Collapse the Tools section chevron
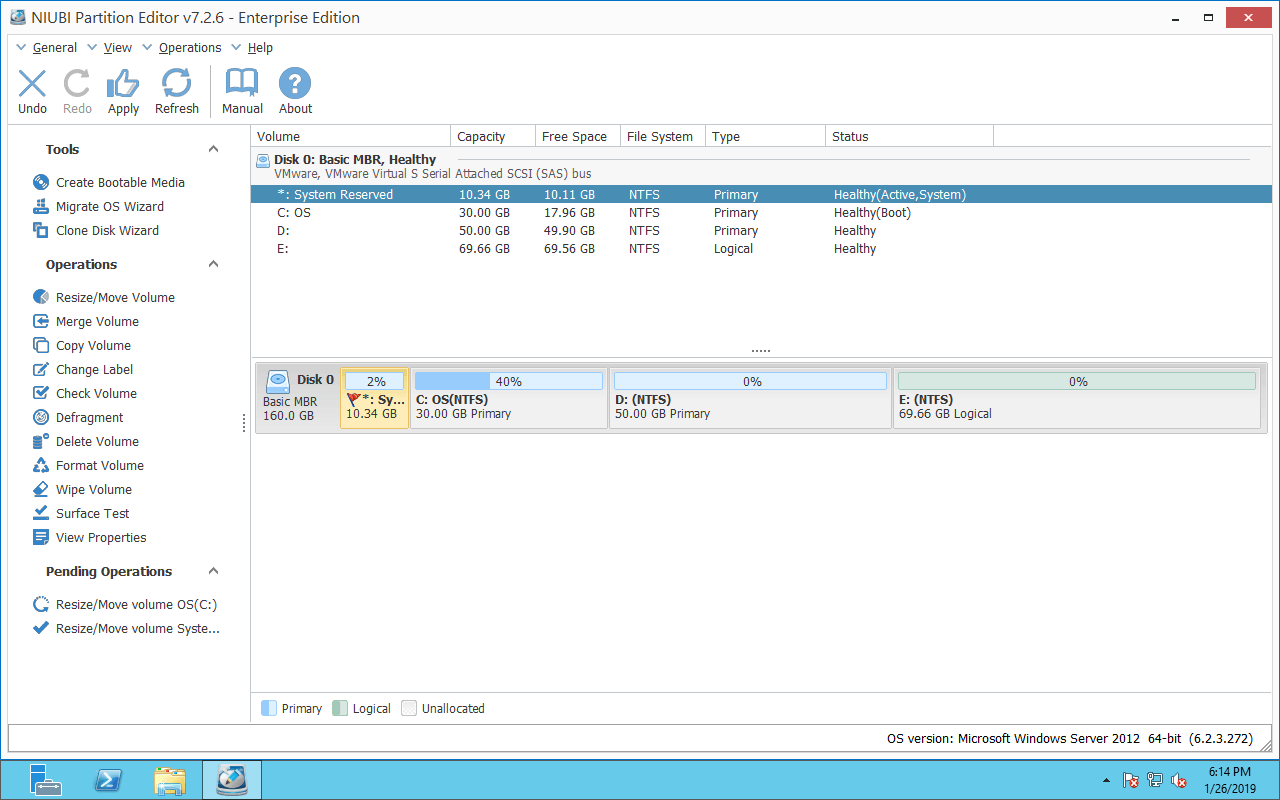Viewport: 1280px width, 800px height. 213,149
